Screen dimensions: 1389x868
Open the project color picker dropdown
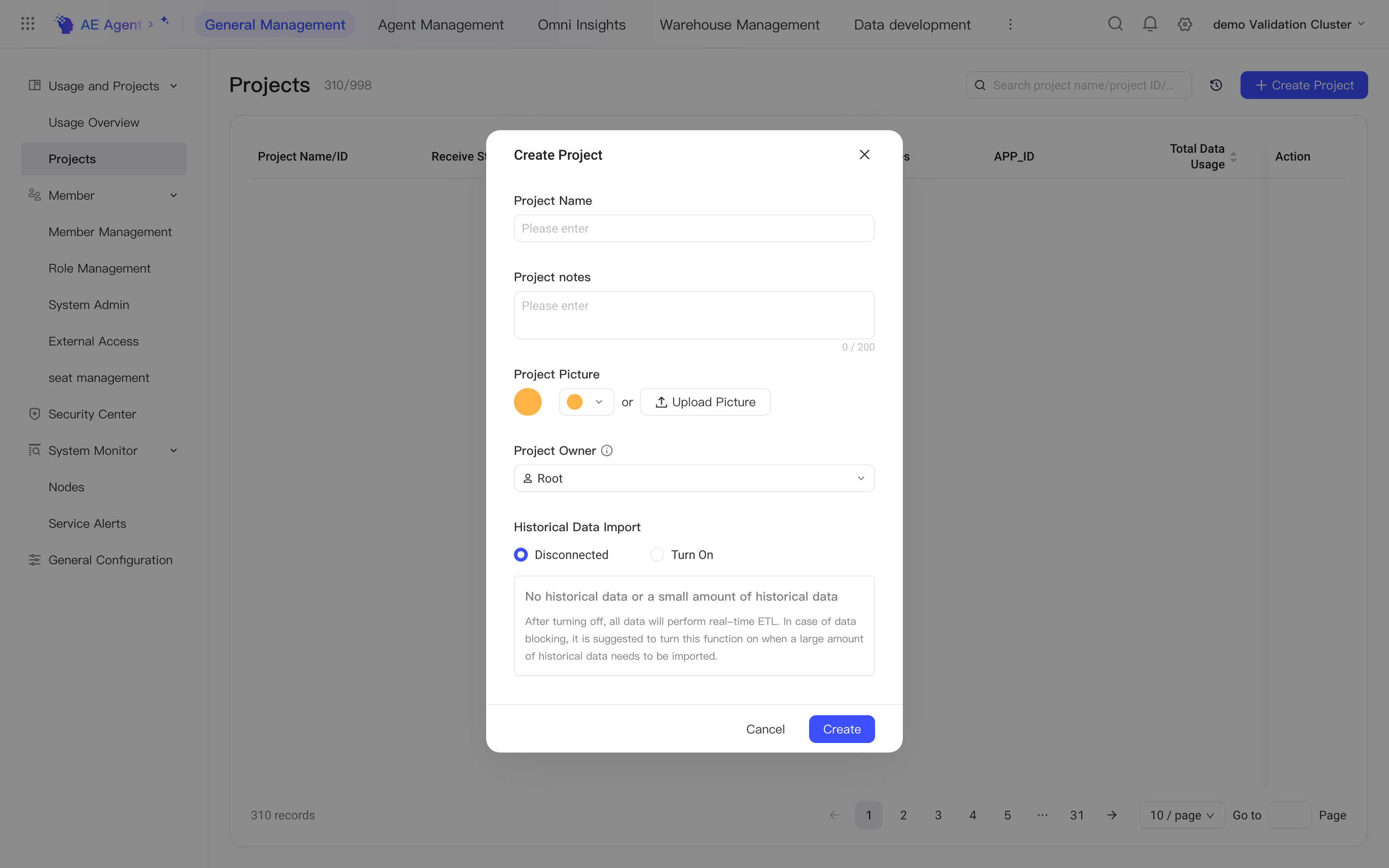point(586,402)
